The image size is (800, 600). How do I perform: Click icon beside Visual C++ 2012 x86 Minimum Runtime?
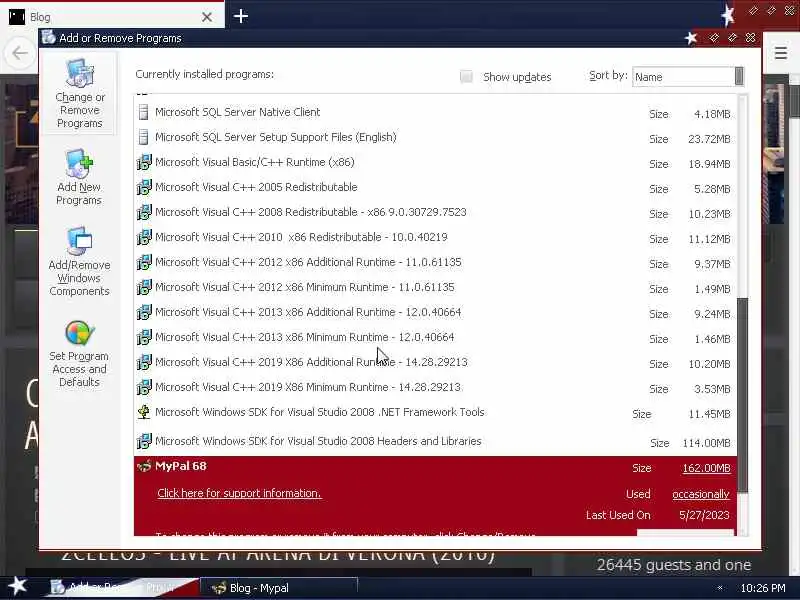pos(144,287)
